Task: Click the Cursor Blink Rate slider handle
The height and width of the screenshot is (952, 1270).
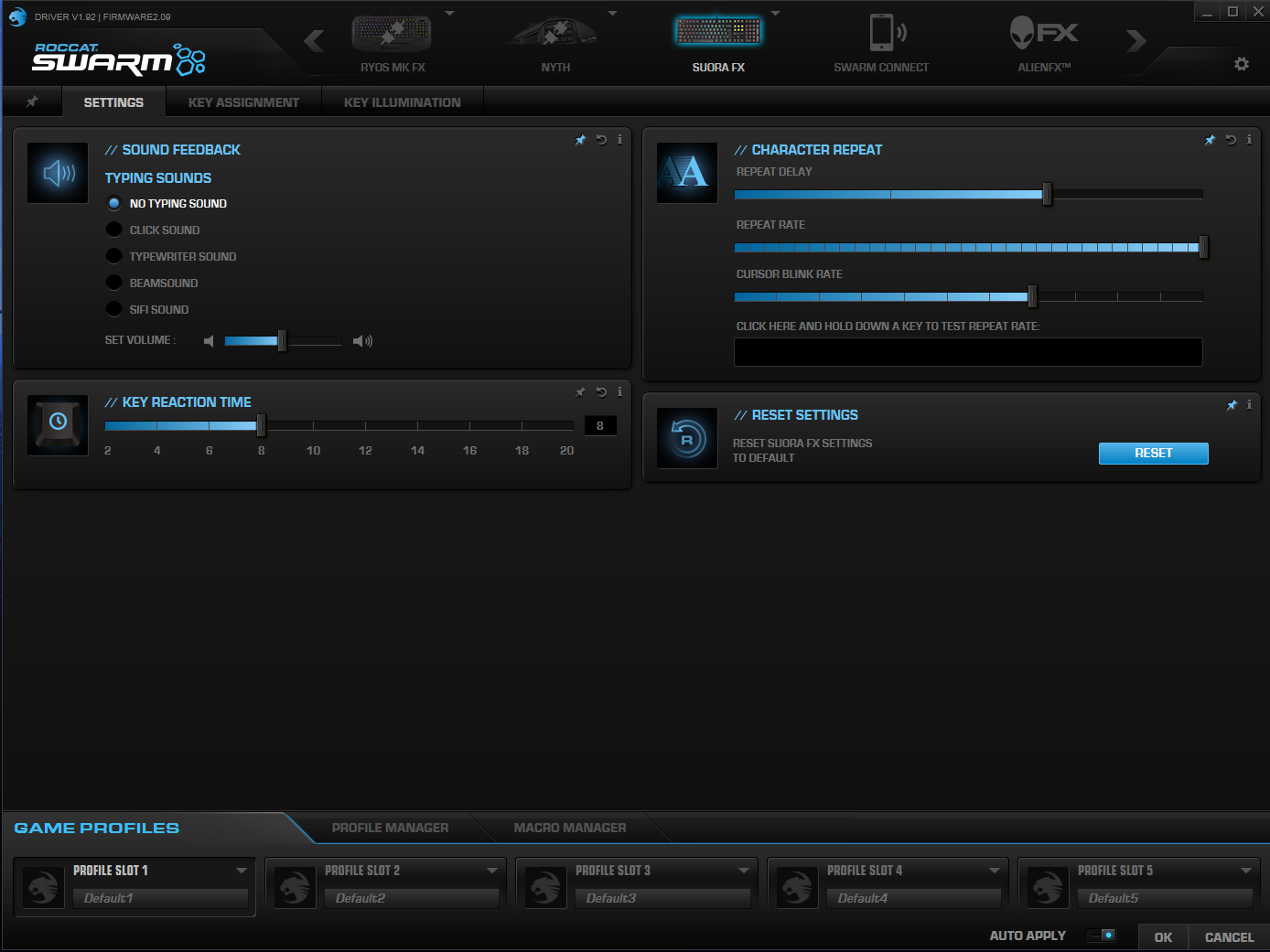Action: point(1032,296)
